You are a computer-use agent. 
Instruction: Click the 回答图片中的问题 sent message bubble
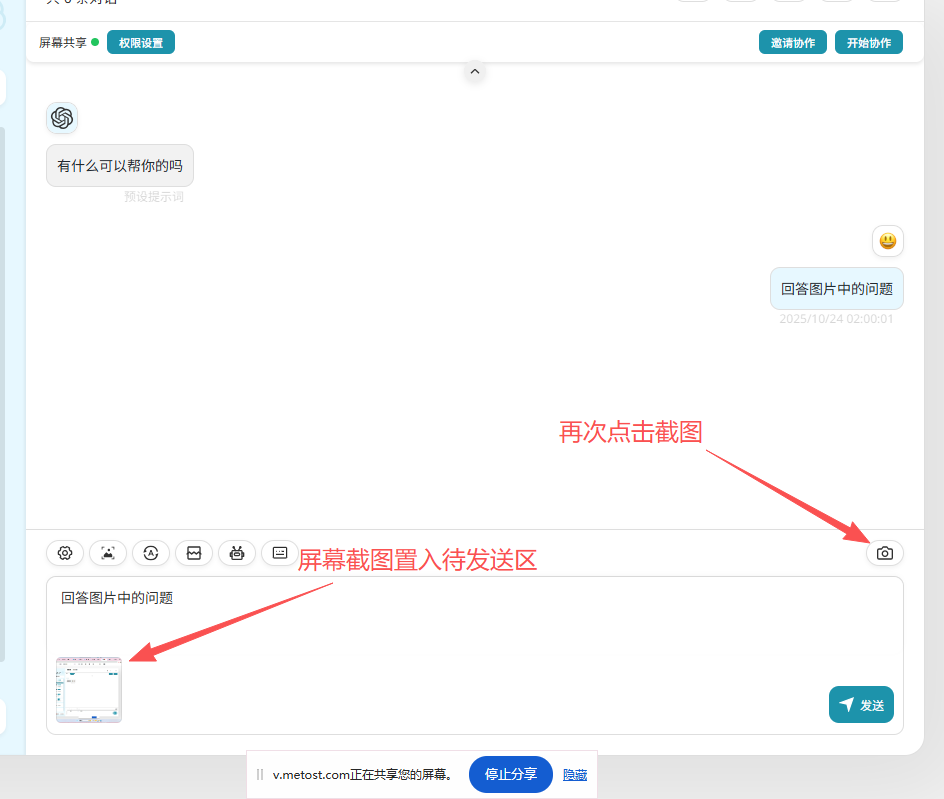(836, 288)
